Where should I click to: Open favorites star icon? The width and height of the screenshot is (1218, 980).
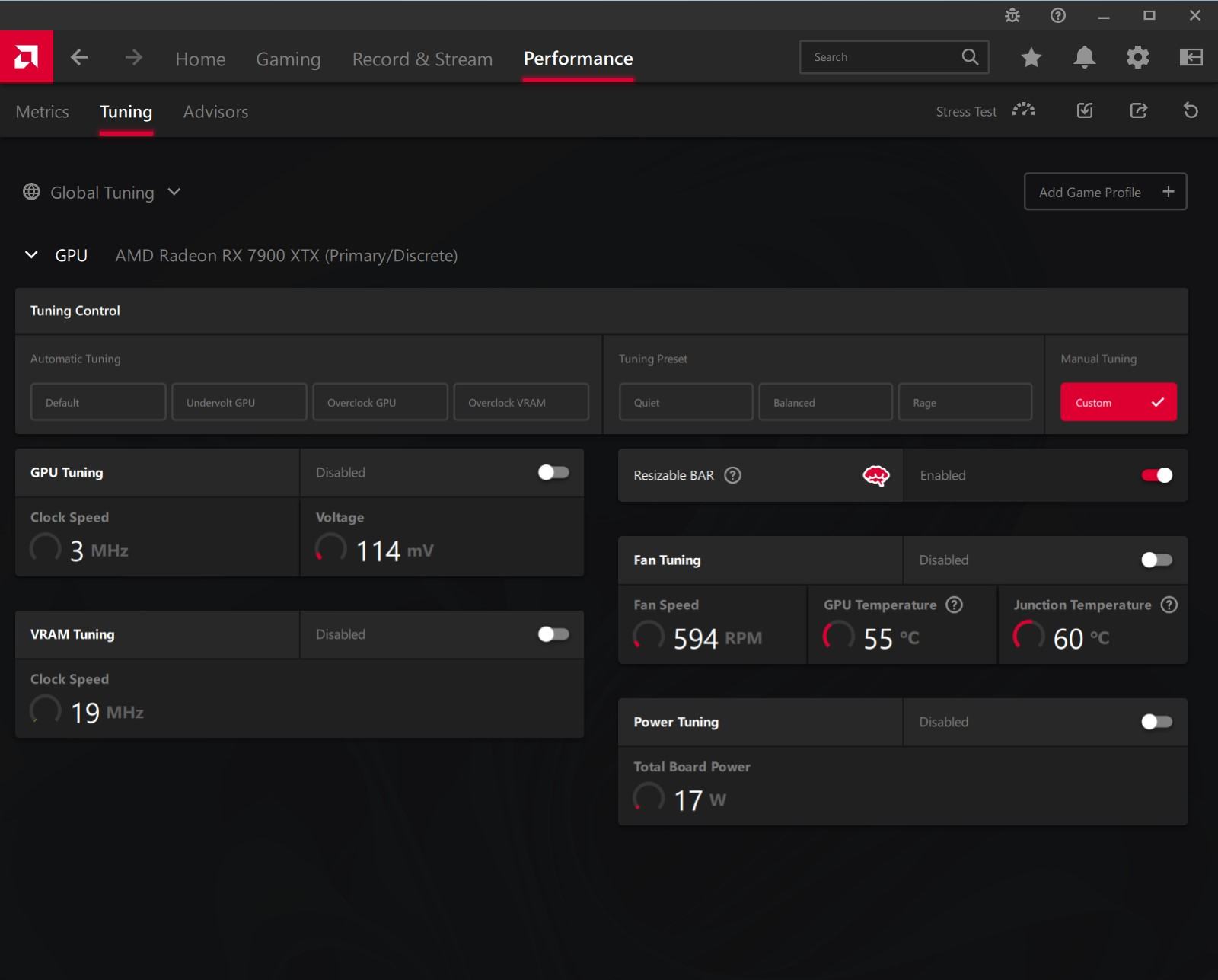coord(1031,57)
